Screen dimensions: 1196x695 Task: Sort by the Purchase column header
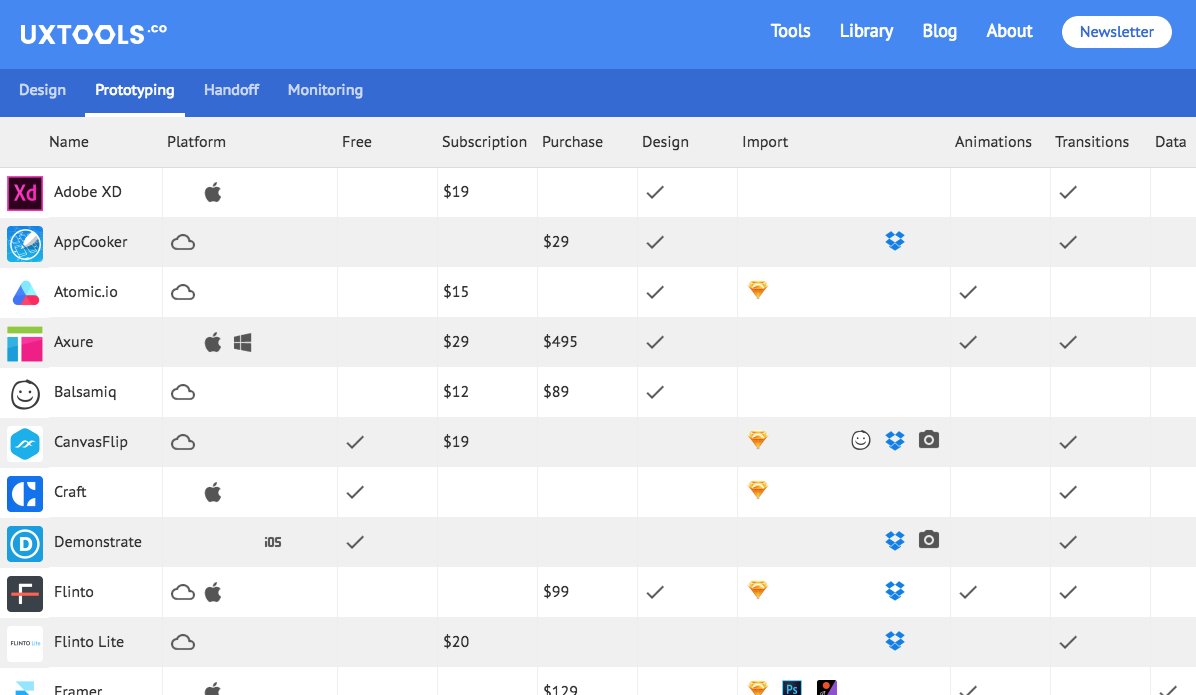click(x=572, y=142)
